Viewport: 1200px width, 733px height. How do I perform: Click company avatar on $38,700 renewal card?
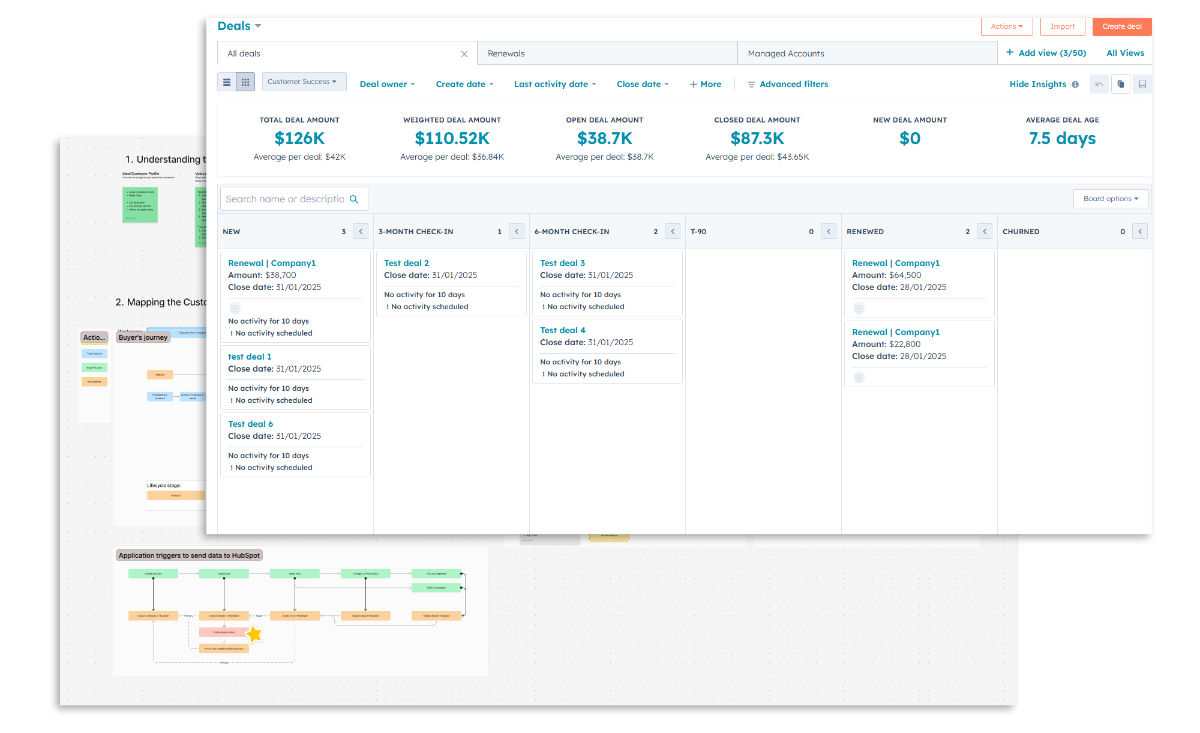(x=235, y=308)
